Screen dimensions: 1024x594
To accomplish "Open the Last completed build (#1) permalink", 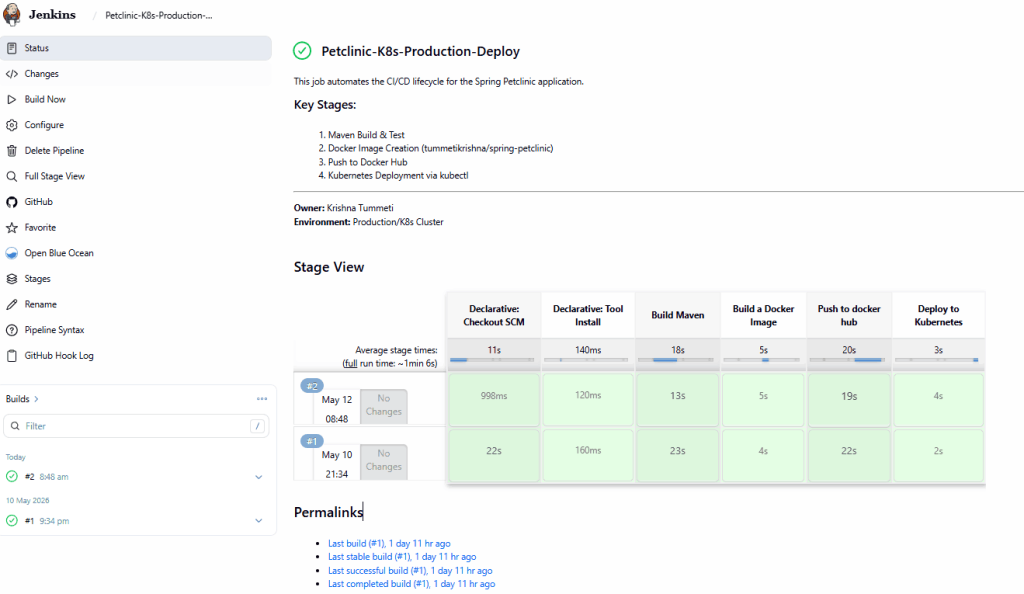I will click(x=411, y=584).
